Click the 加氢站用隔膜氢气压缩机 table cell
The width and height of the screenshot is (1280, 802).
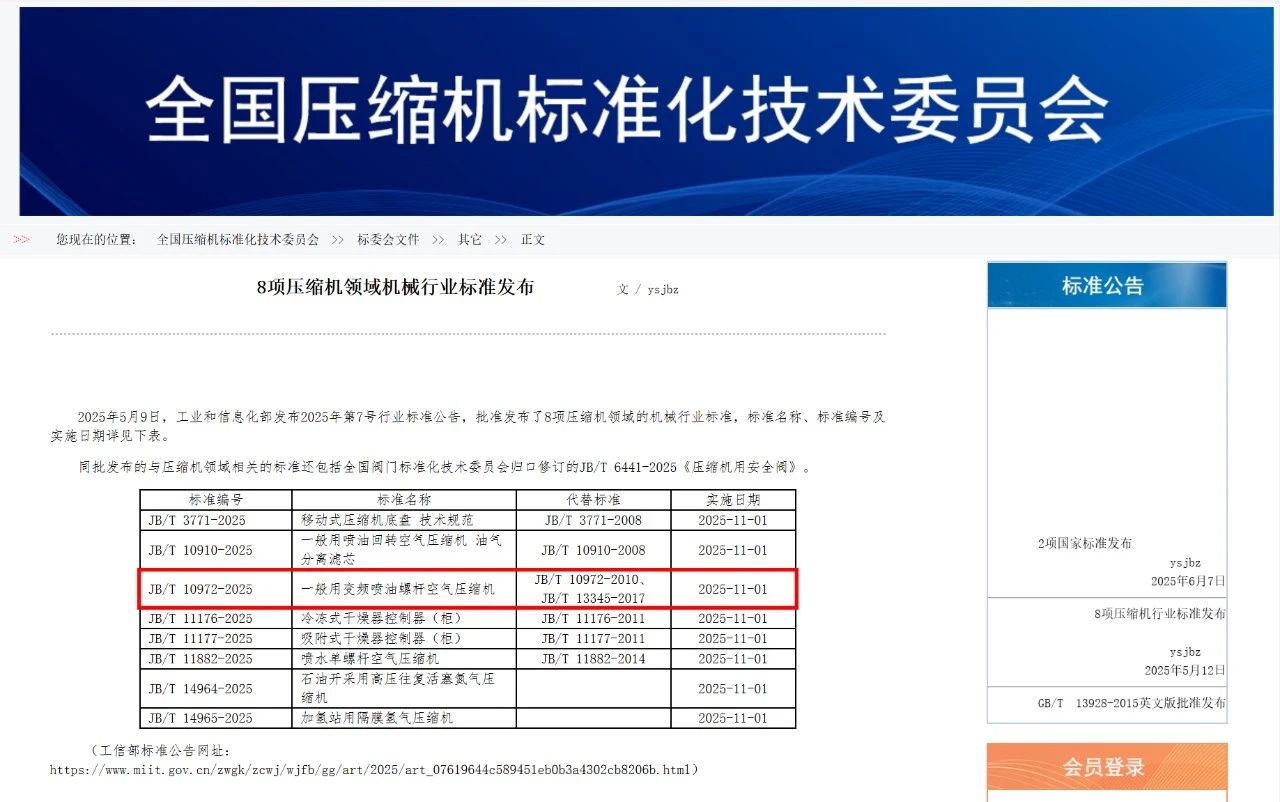(x=377, y=718)
